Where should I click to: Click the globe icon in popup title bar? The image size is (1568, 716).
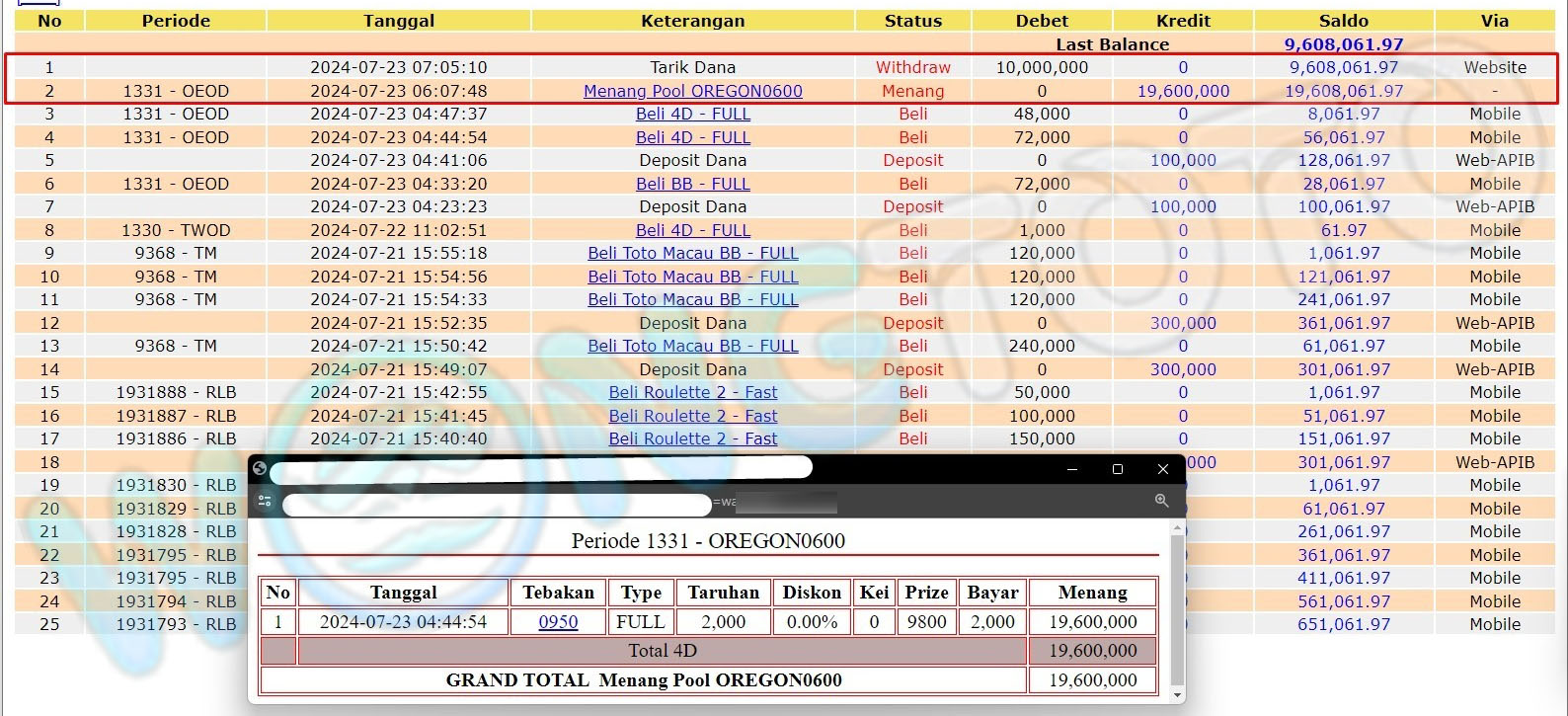pyautogui.click(x=260, y=468)
